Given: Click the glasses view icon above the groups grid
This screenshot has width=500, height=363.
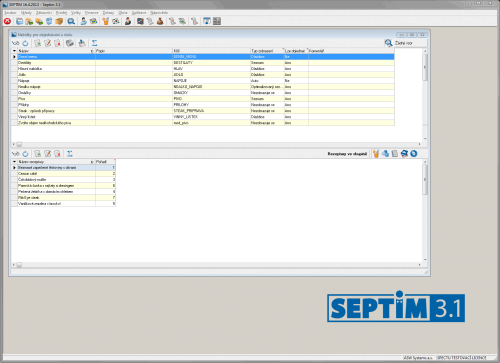Looking at the screenshot, I should tap(15, 43).
